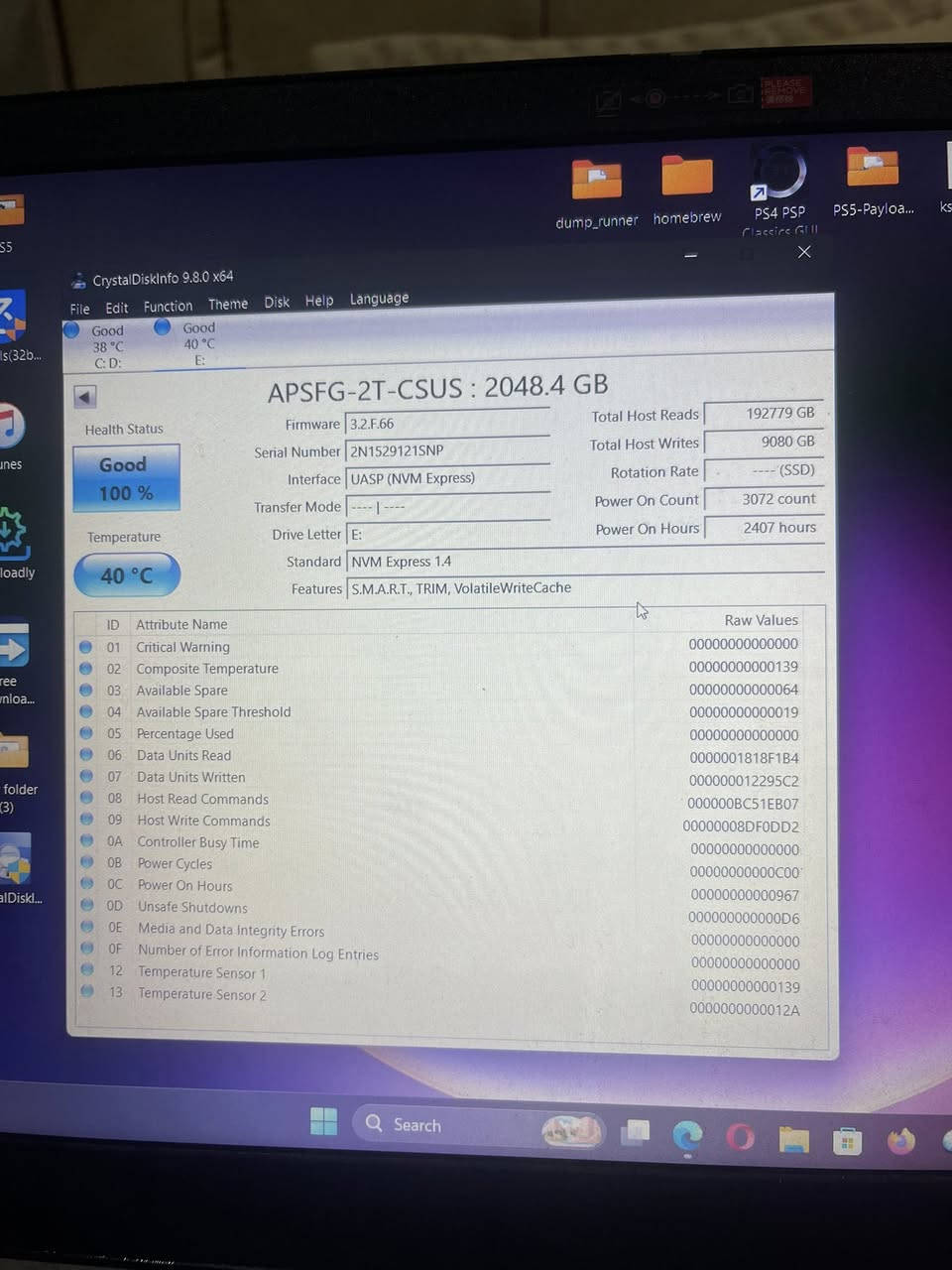Select Number of Error Information Log Entries row
952x1270 pixels.
(x=438, y=954)
